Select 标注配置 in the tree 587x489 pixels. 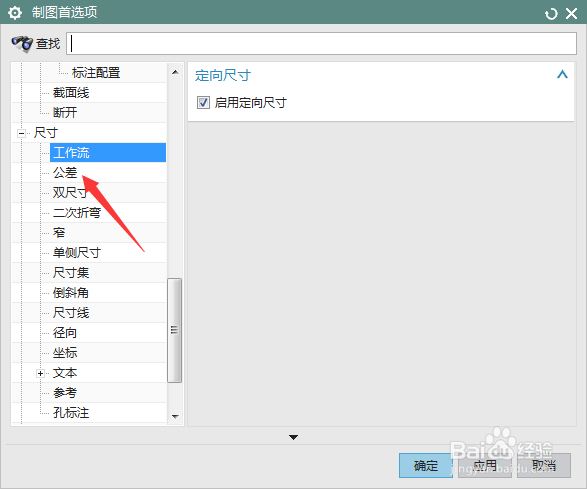pyautogui.click(x=96, y=73)
